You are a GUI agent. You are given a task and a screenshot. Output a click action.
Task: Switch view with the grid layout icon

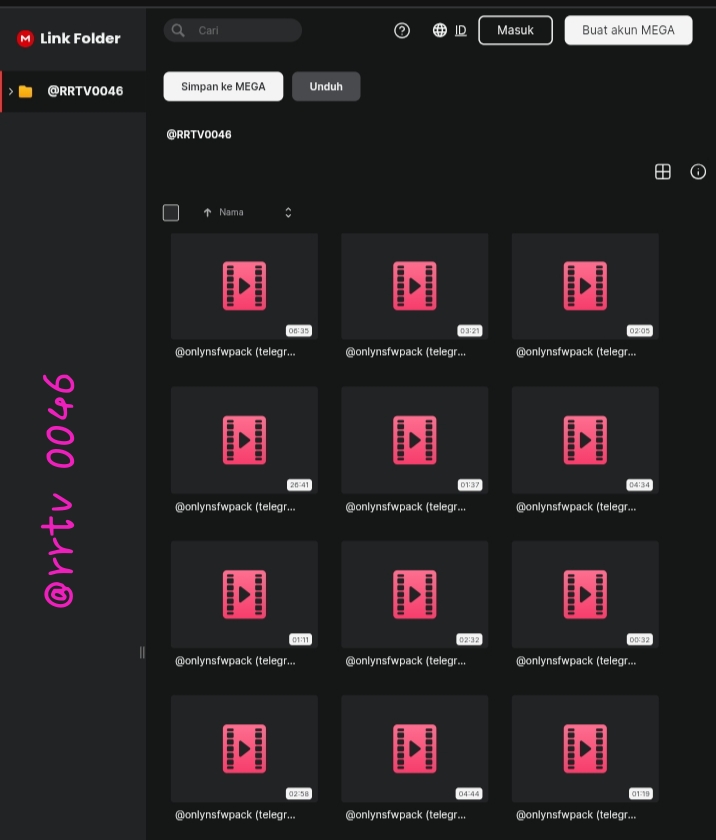pyautogui.click(x=662, y=172)
